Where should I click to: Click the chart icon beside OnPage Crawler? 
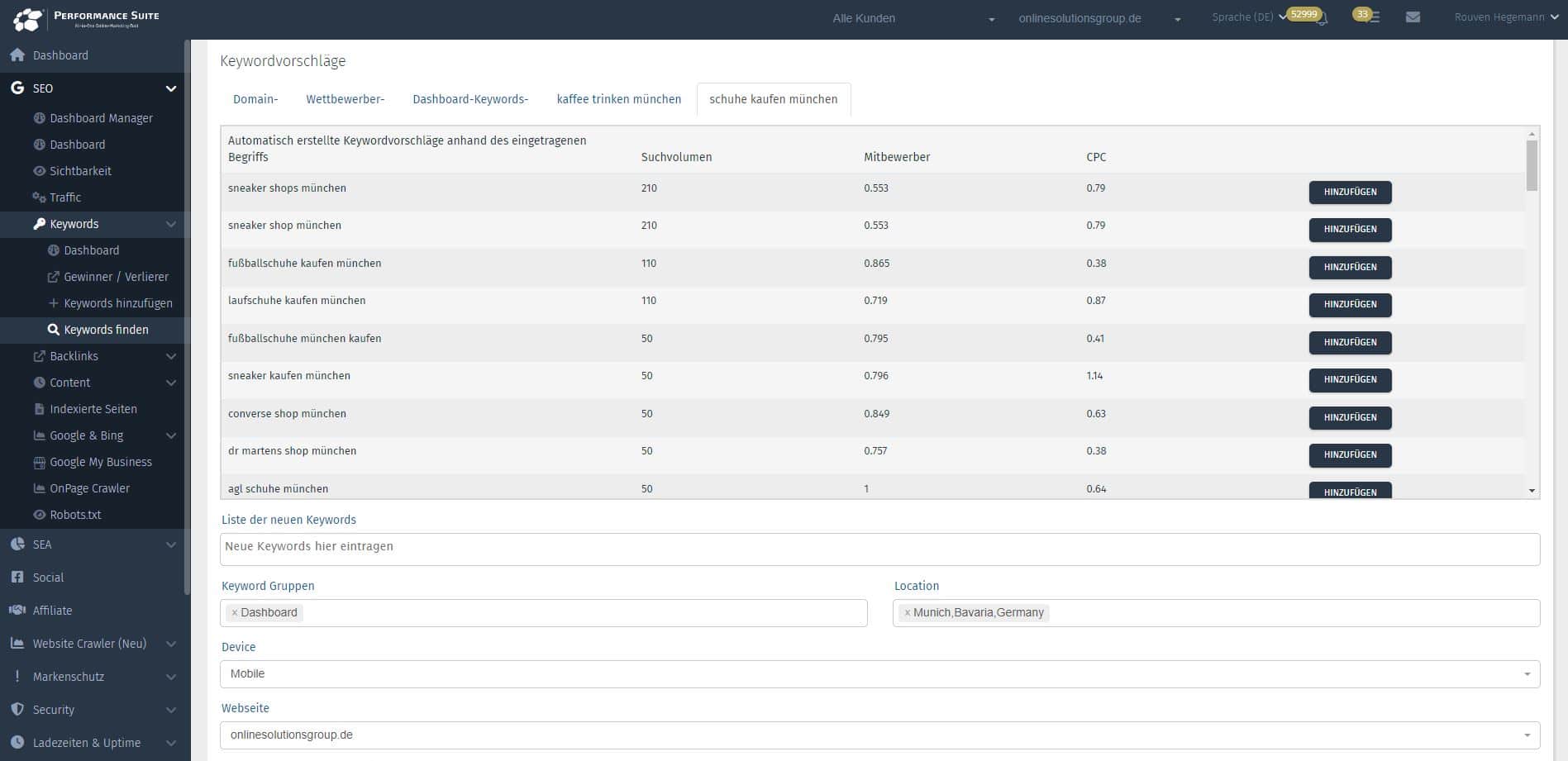(39, 488)
